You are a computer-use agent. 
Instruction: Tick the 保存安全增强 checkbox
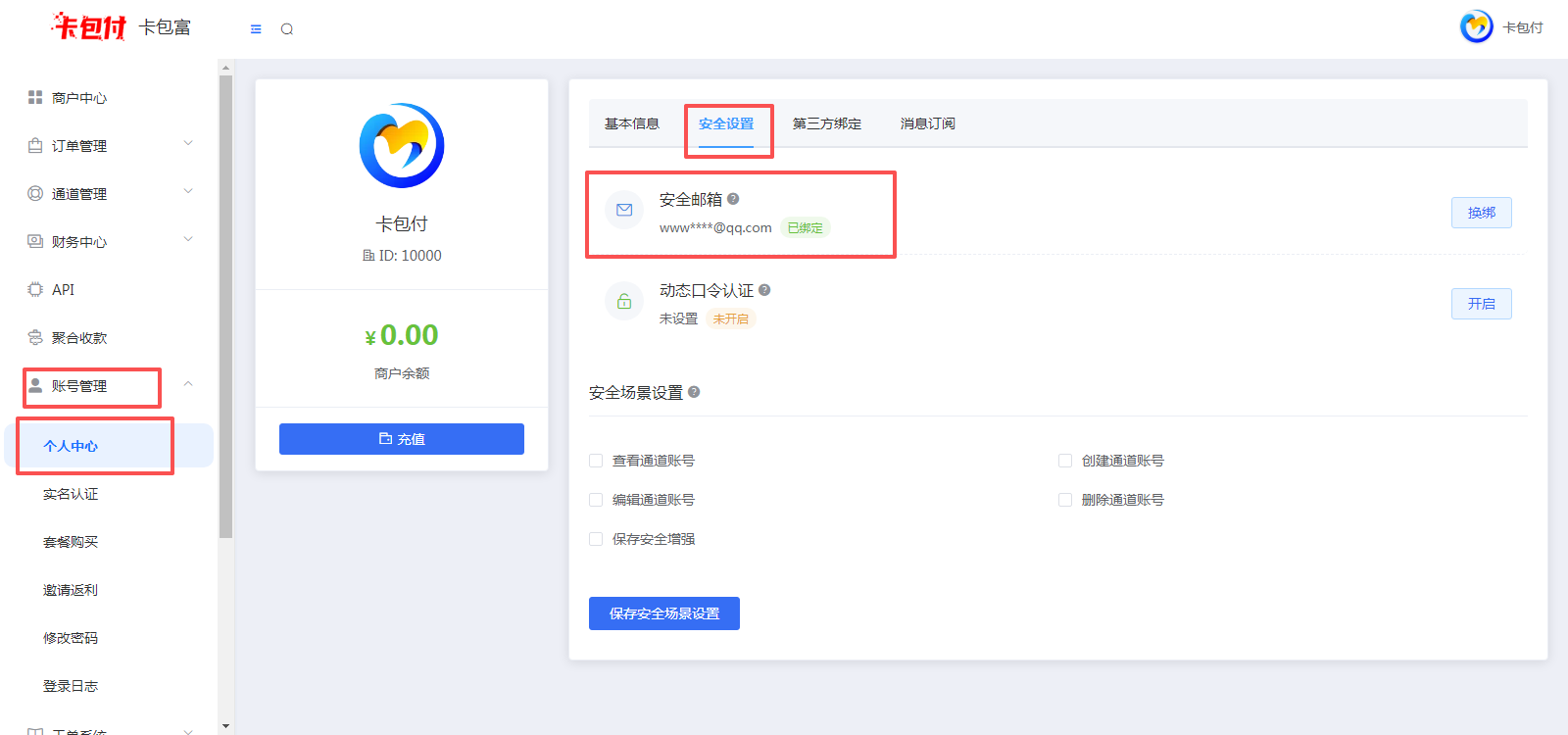[x=596, y=539]
